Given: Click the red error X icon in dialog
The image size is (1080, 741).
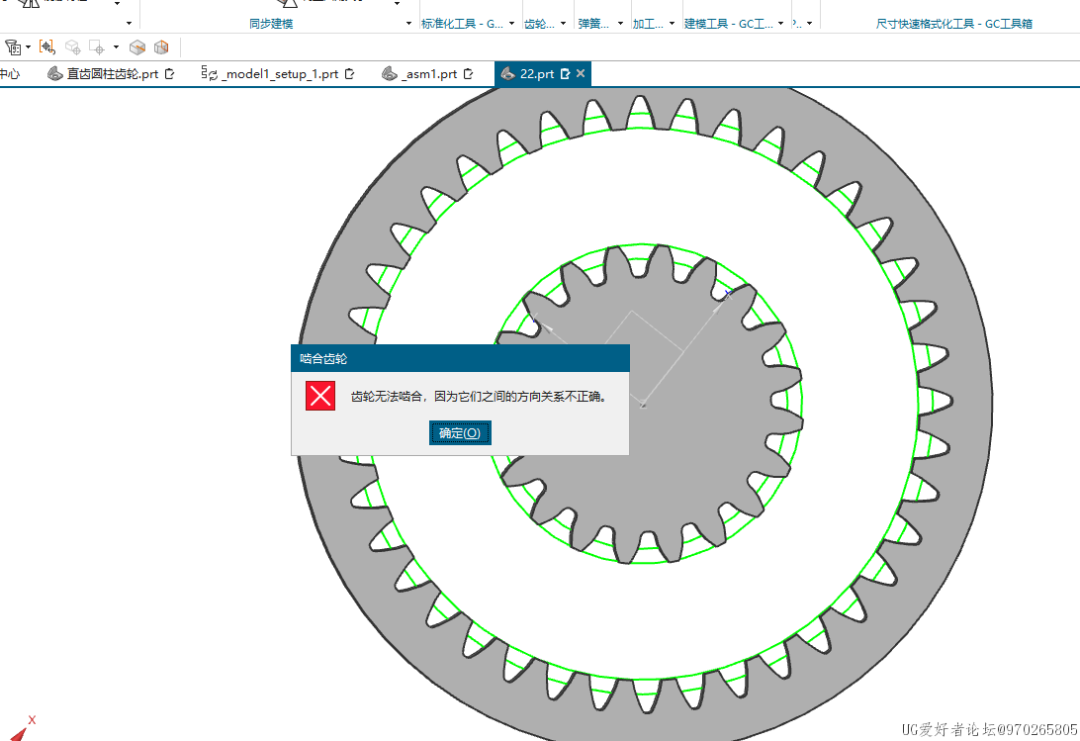Looking at the screenshot, I should tap(320, 396).
